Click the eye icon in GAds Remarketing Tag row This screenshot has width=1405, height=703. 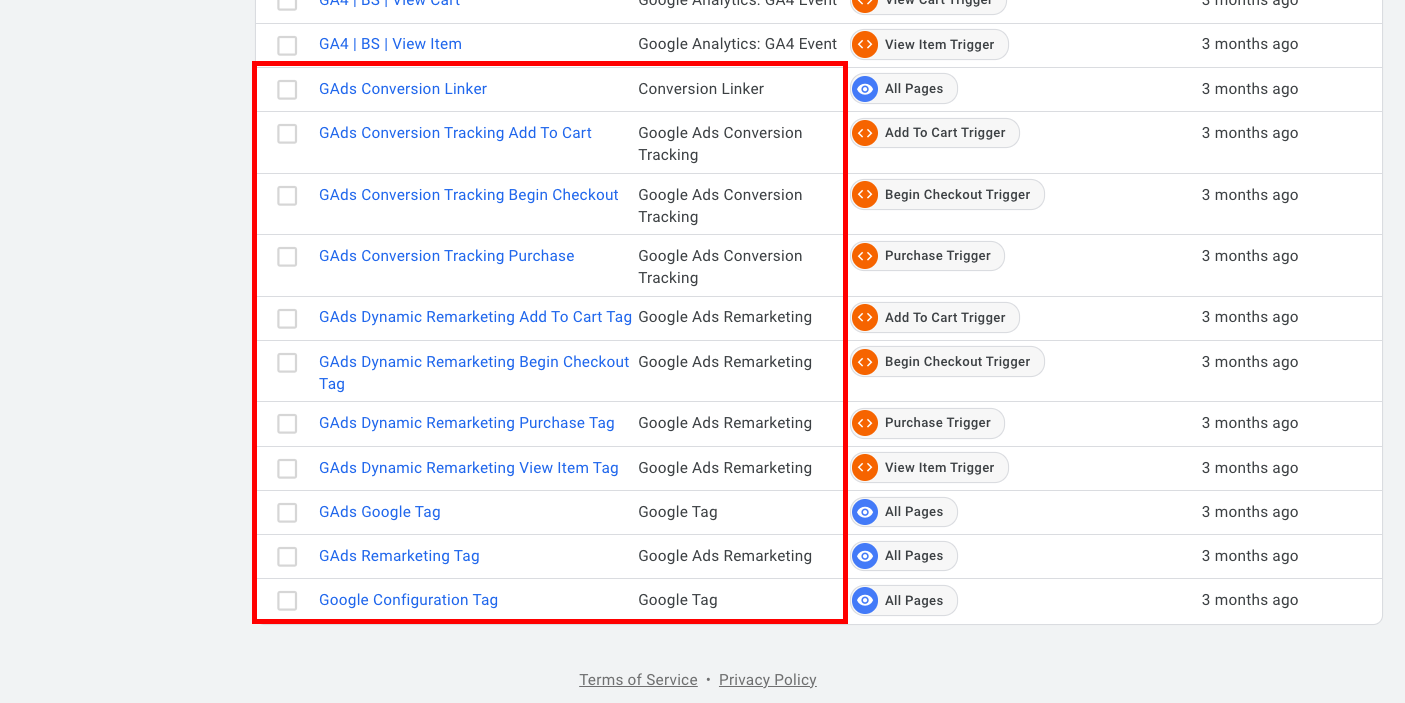pyautogui.click(x=865, y=556)
